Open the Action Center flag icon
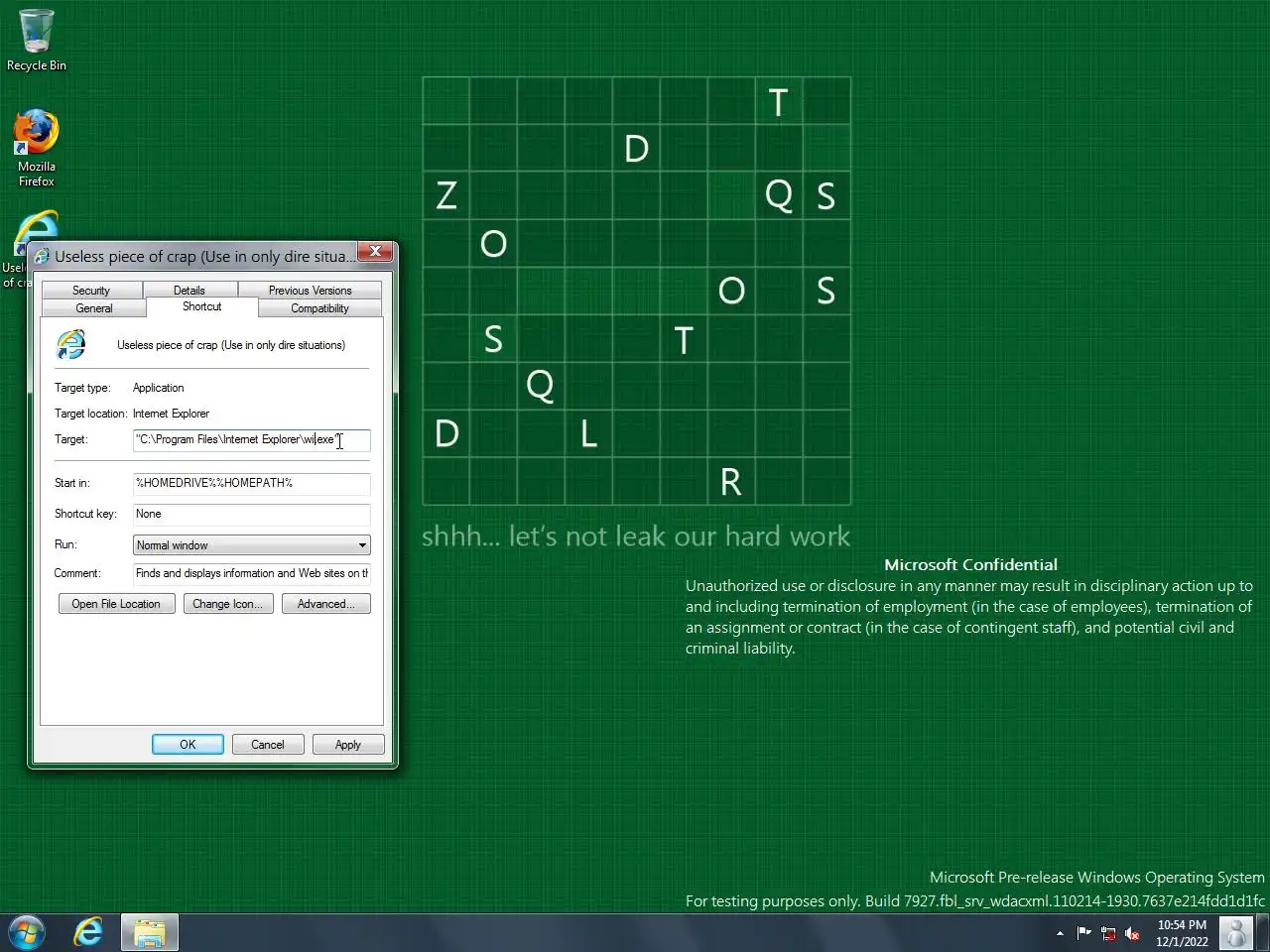The height and width of the screenshot is (952, 1270). 1083,933
